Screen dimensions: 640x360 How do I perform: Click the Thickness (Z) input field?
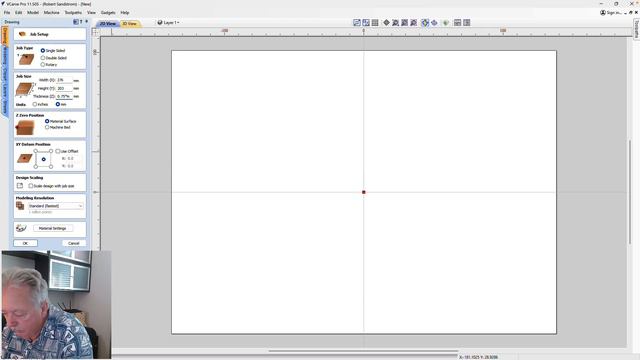click(x=64, y=96)
